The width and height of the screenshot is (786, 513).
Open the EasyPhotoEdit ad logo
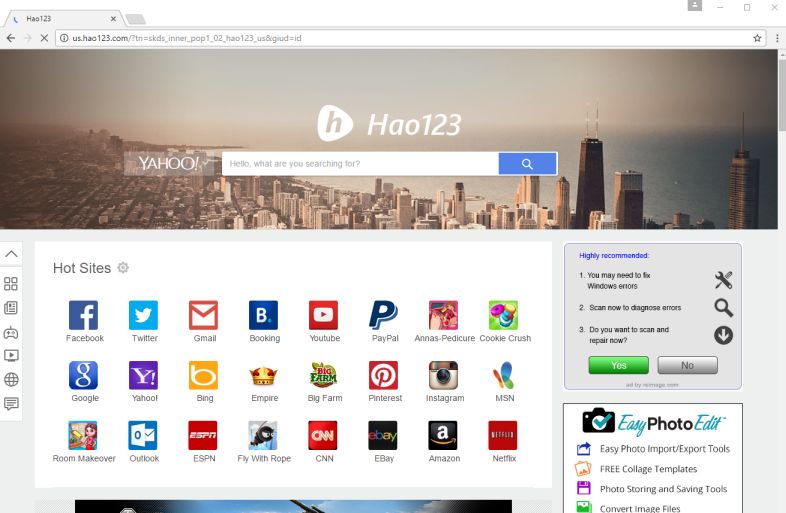pyautogui.click(x=653, y=422)
